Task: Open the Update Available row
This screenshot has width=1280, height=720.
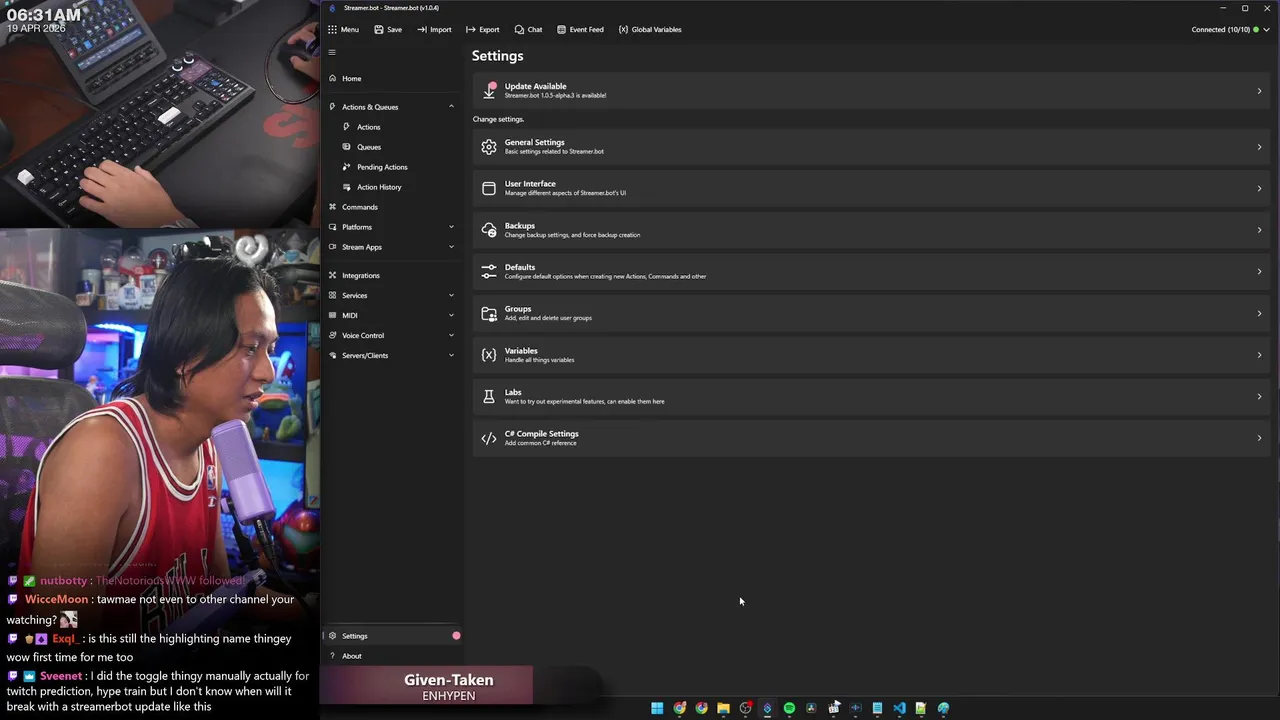Action: coord(871,90)
